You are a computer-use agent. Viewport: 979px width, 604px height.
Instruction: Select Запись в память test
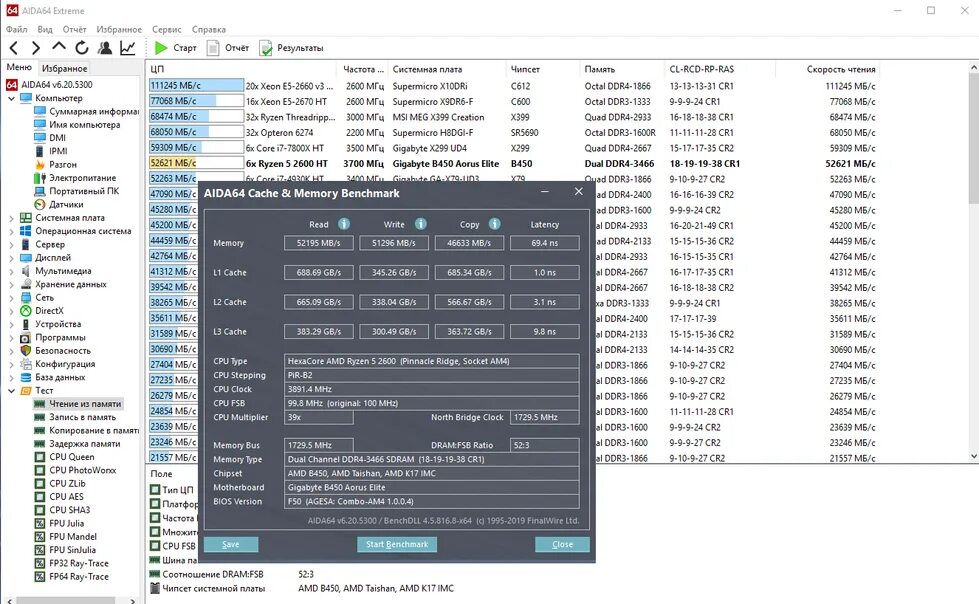pyautogui.click(x=76, y=417)
